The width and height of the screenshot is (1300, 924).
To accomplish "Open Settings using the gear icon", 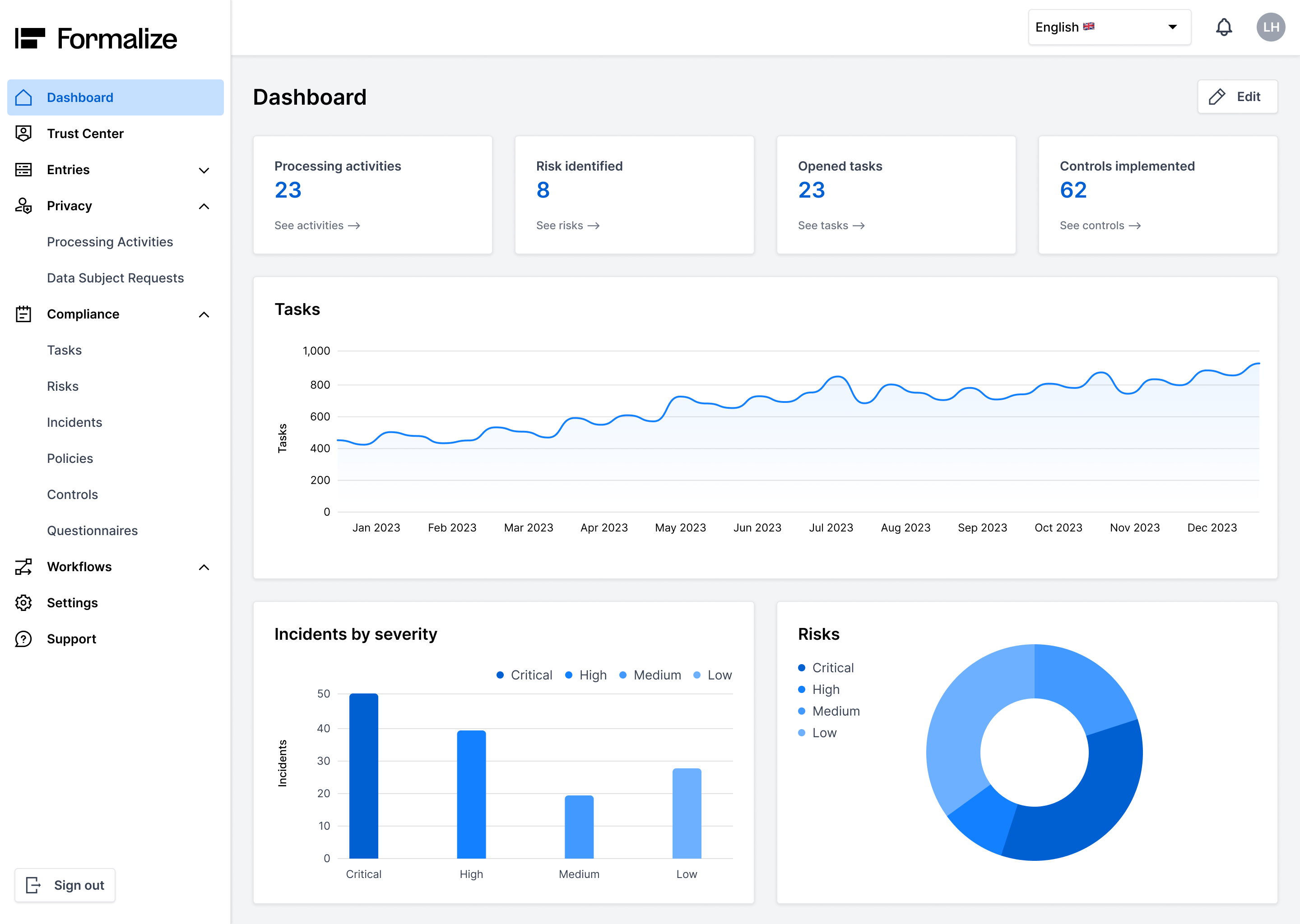I will (23, 602).
